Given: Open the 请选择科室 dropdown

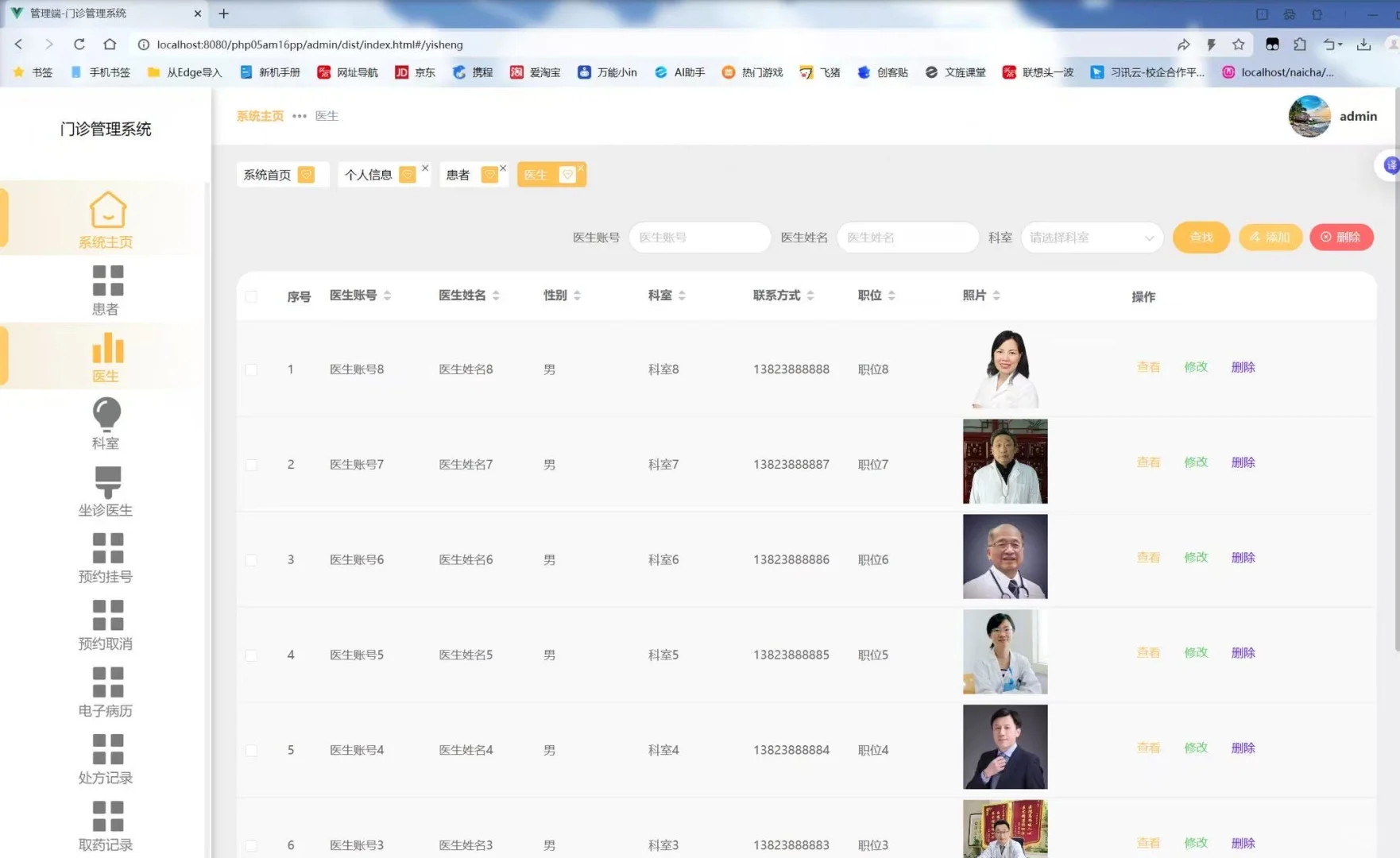Looking at the screenshot, I should pos(1092,237).
